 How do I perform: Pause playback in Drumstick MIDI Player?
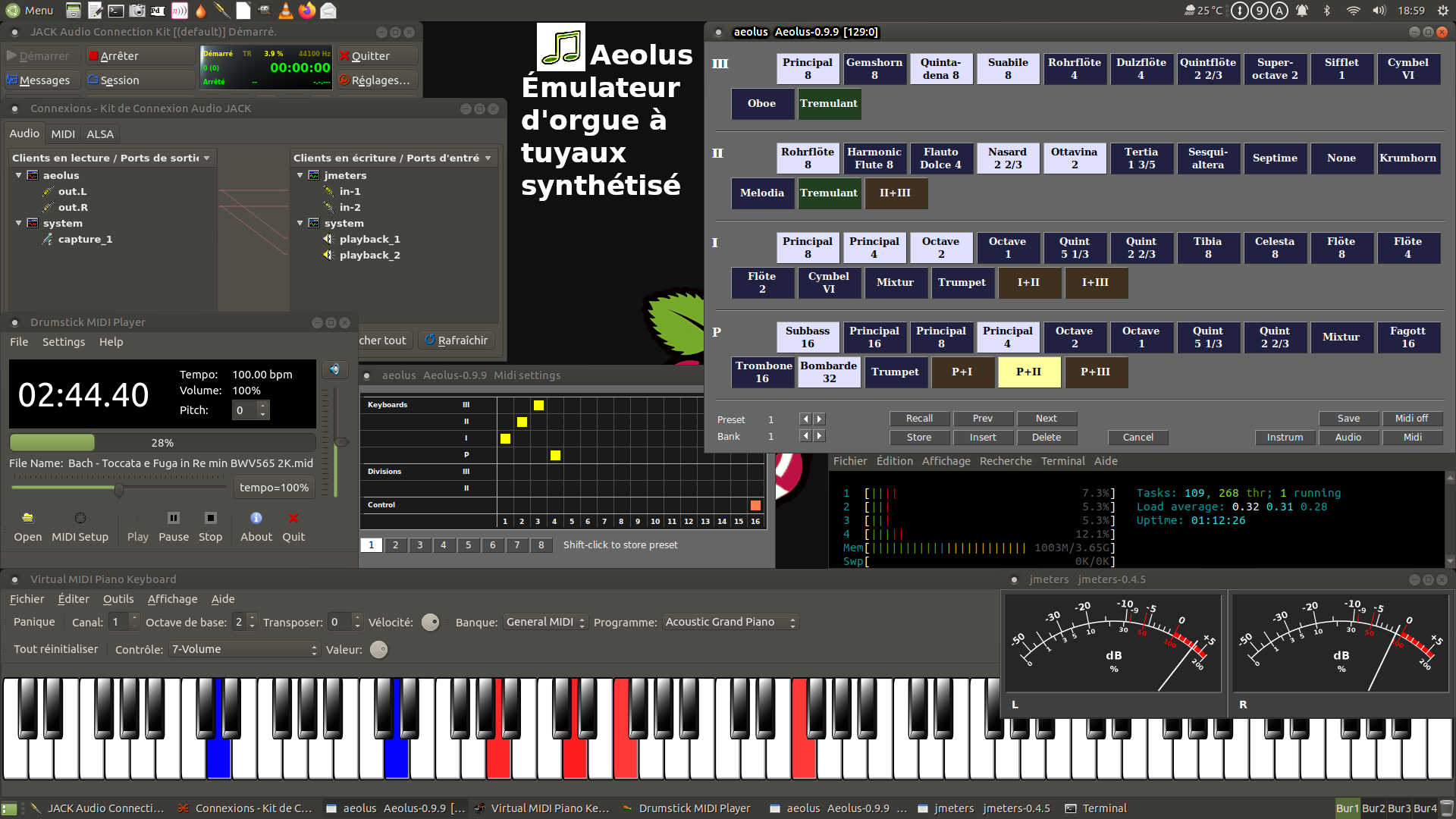(174, 526)
